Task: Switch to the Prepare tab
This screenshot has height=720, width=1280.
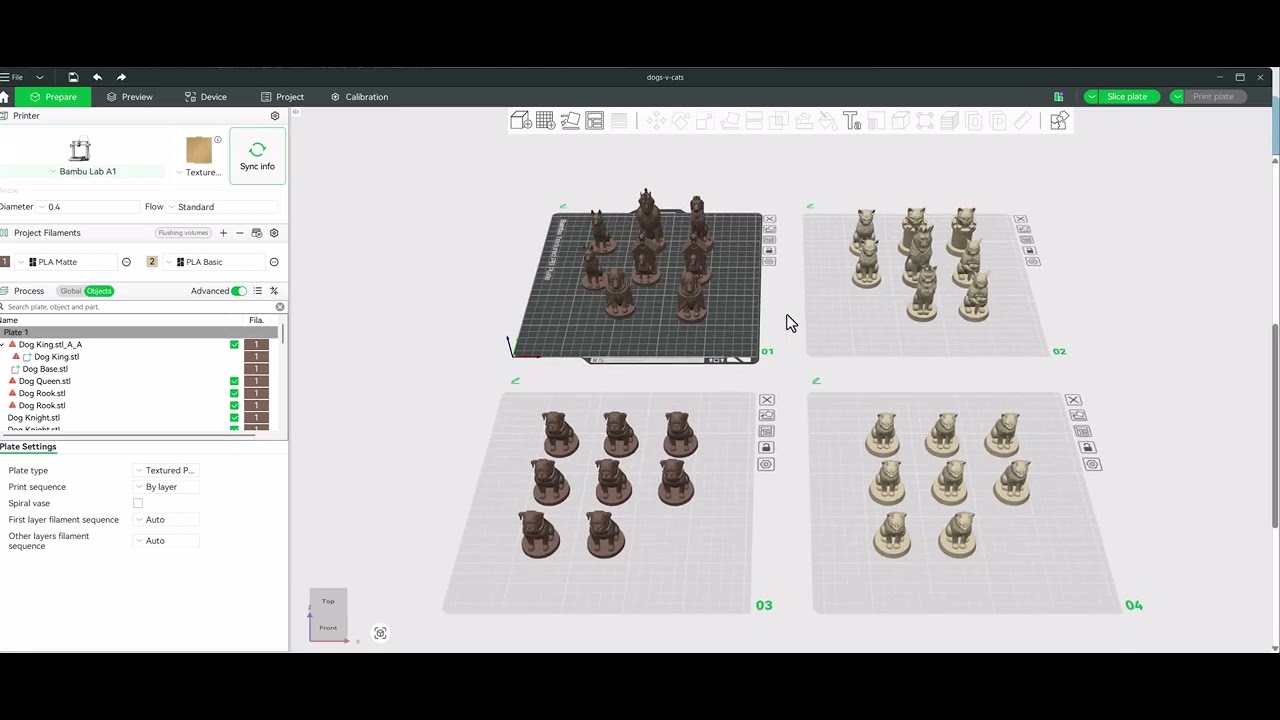Action: [52, 97]
